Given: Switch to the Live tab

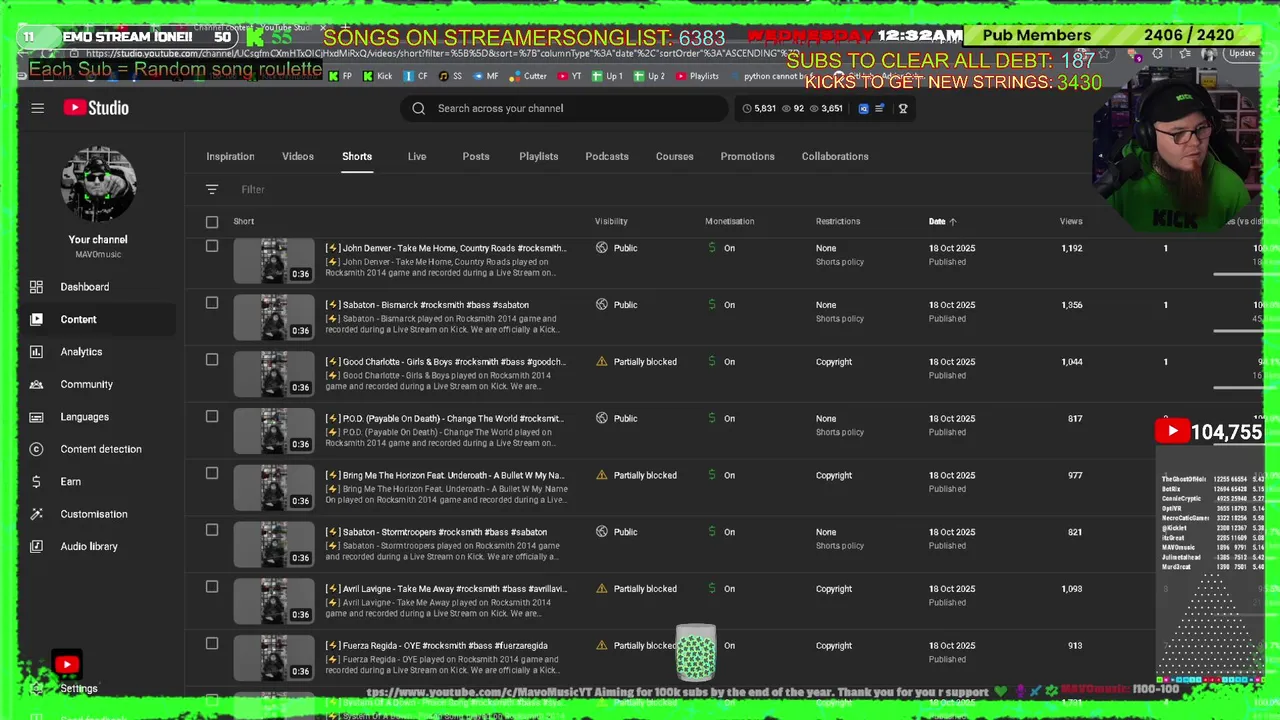Looking at the screenshot, I should pos(417,156).
